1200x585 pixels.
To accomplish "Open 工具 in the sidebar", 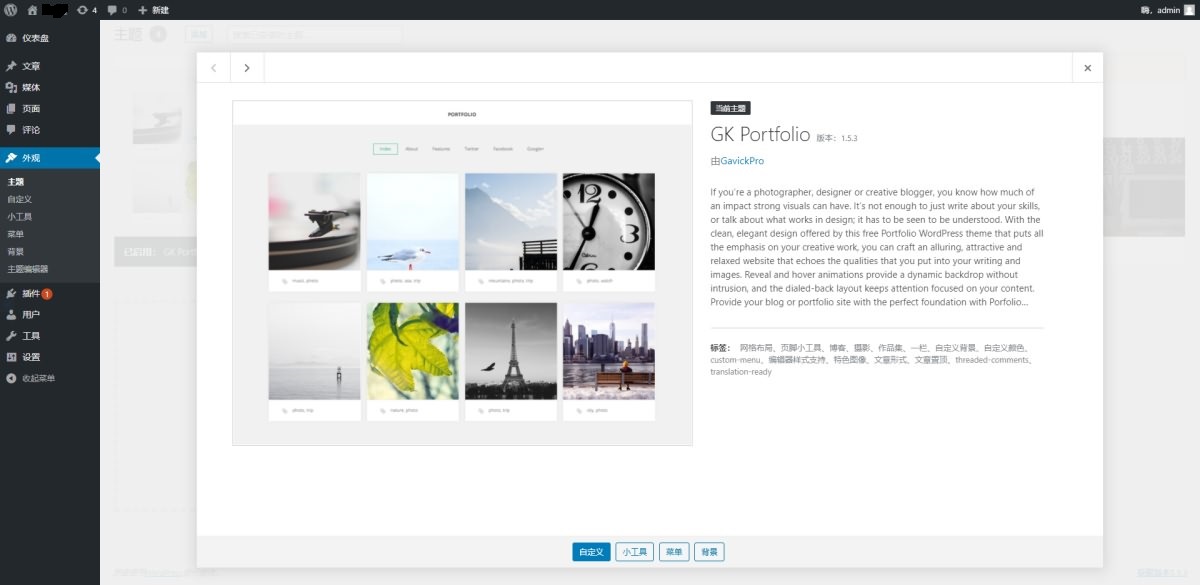I will pos(50,336).
